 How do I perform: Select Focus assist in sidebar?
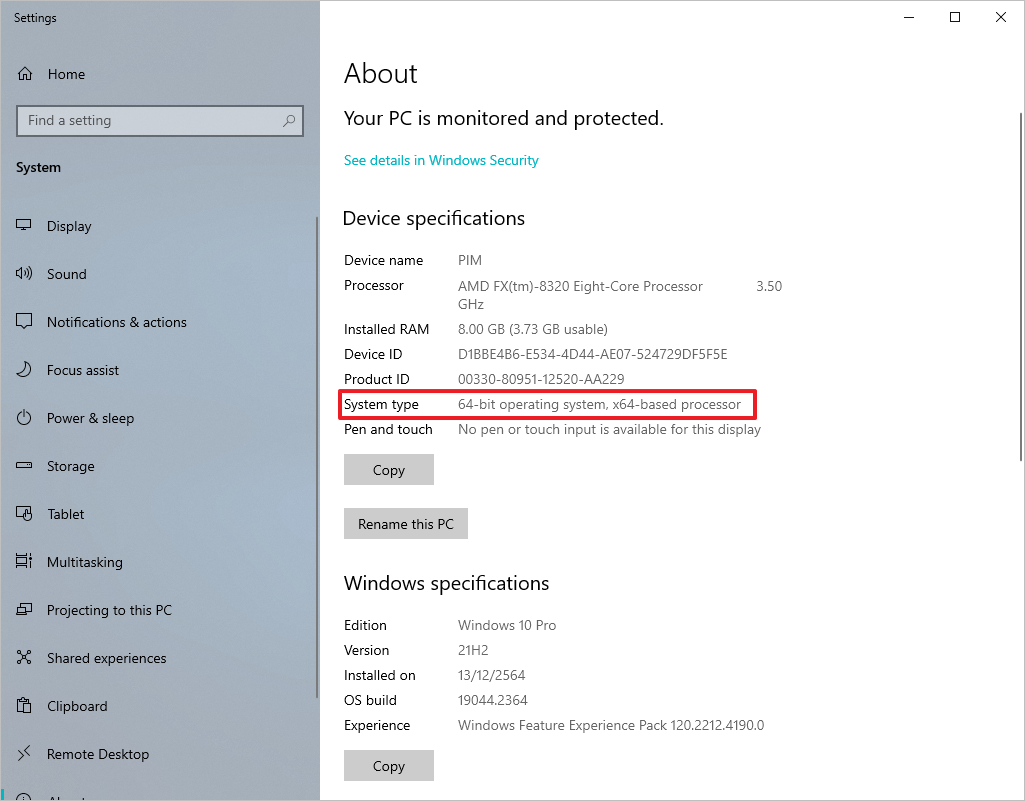click(x=158, y=370)
